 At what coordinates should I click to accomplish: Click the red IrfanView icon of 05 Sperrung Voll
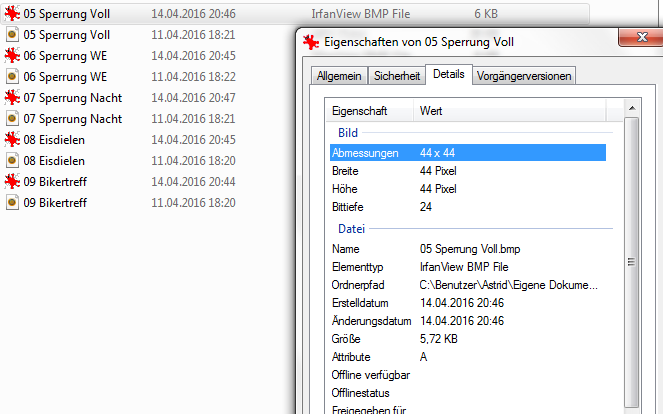[x=12, y=14]
